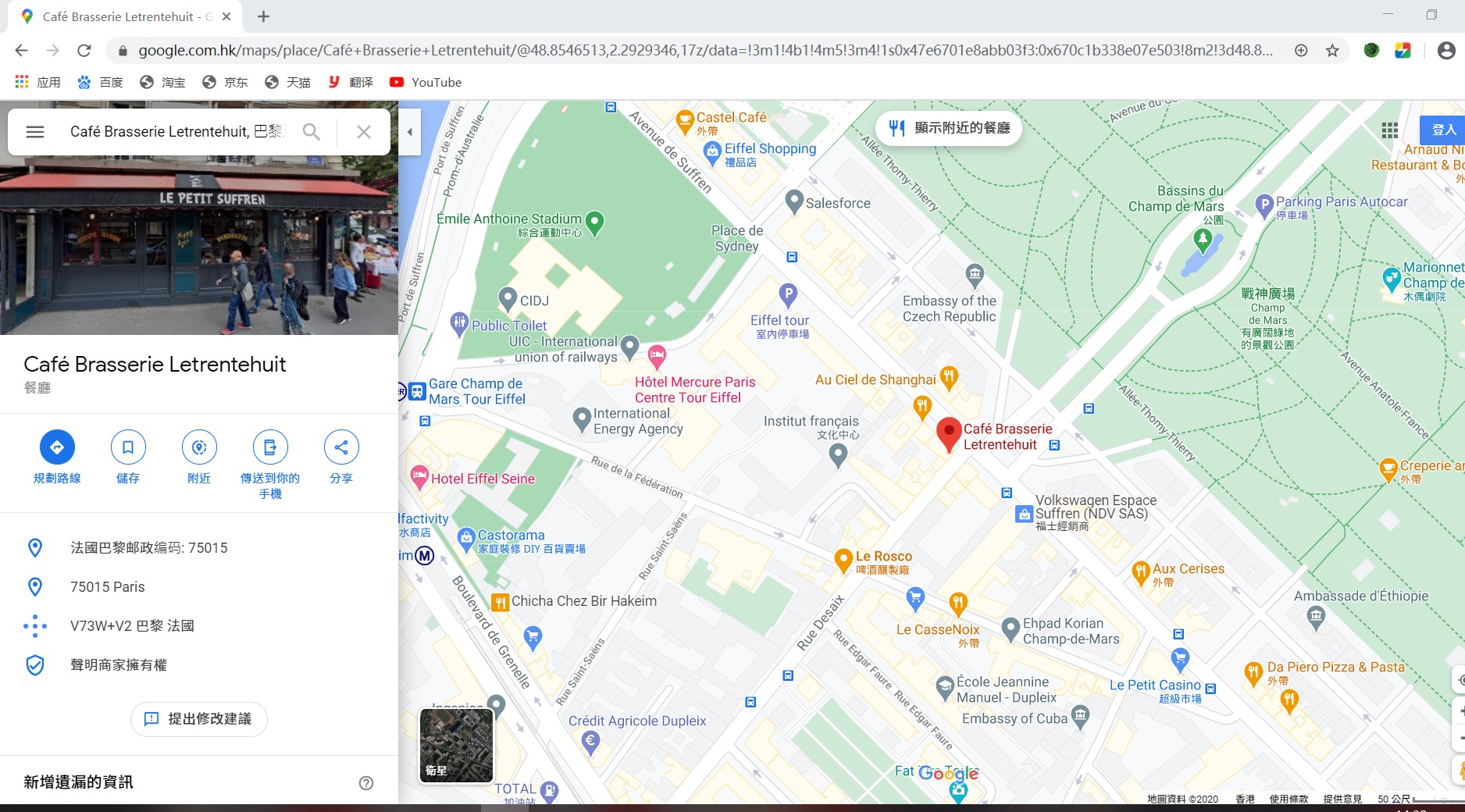Click the plus code V73W+V2 row
Screen dimensions: 1465x812
(x=199, y=626)
